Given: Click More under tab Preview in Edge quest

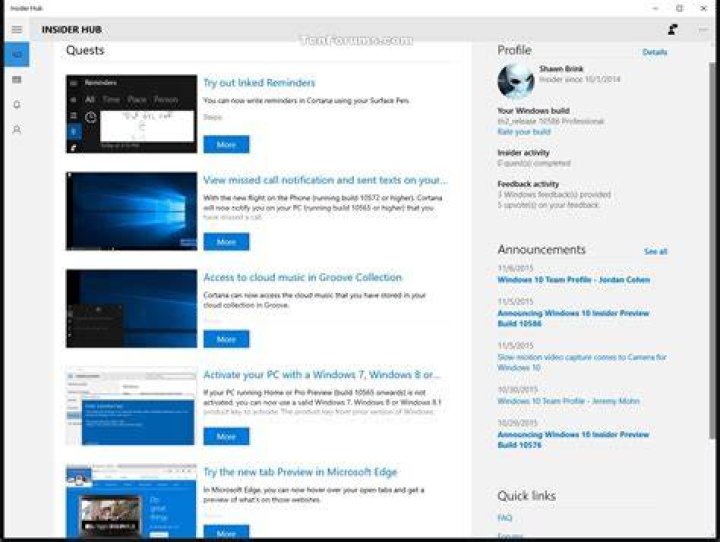Looking at the screenshot, I should coord(226,532).
